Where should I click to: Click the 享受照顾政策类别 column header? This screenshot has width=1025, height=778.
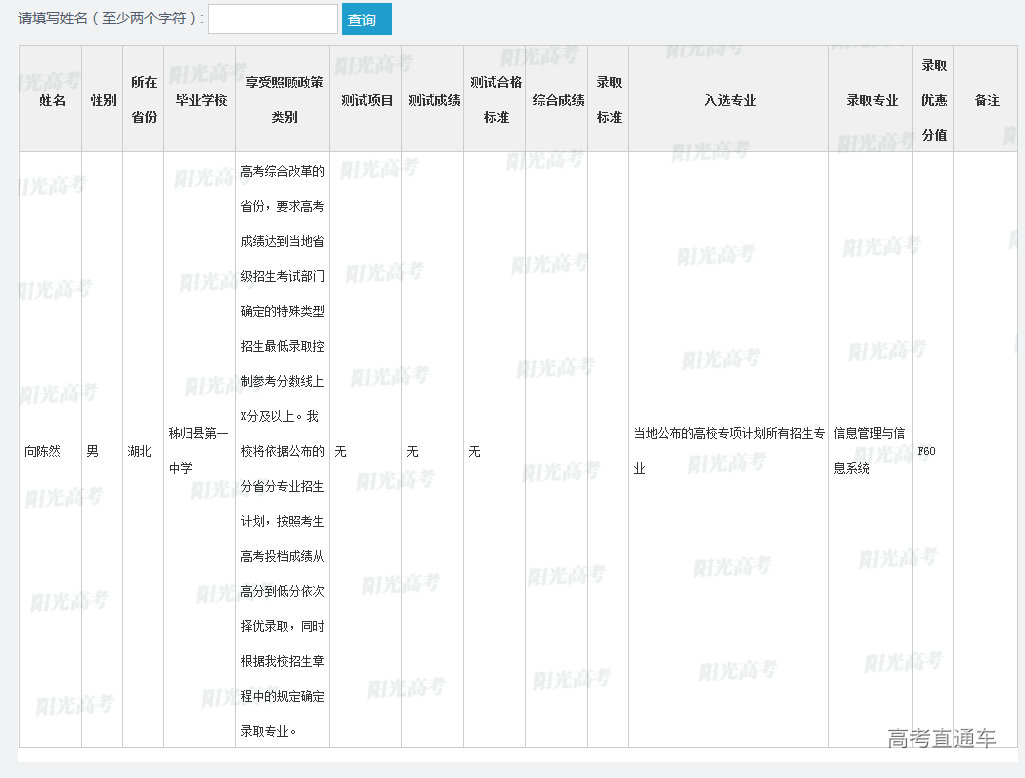[x=284, y=100]
